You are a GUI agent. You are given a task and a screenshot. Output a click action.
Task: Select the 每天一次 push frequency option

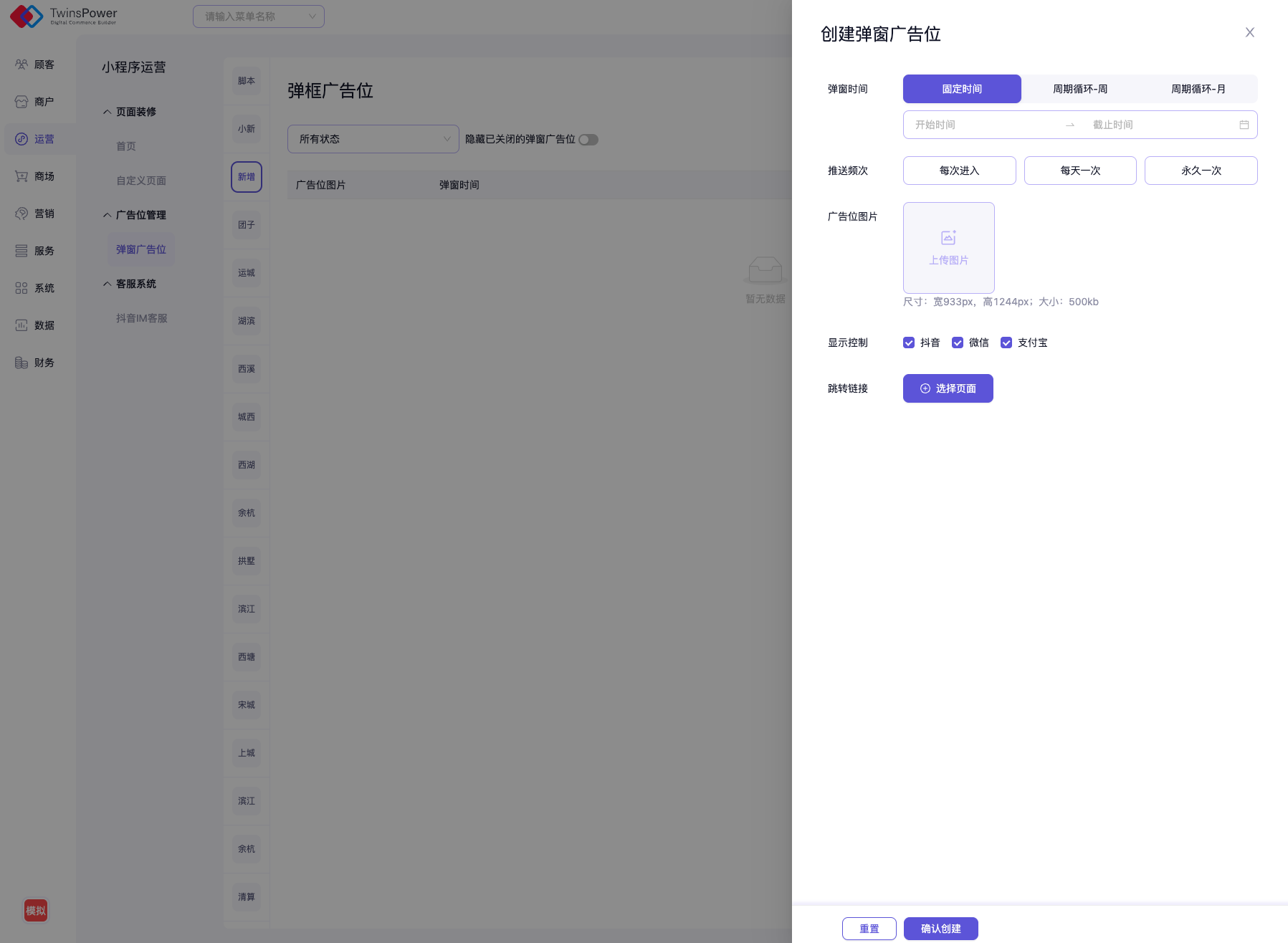[1079, 171]
